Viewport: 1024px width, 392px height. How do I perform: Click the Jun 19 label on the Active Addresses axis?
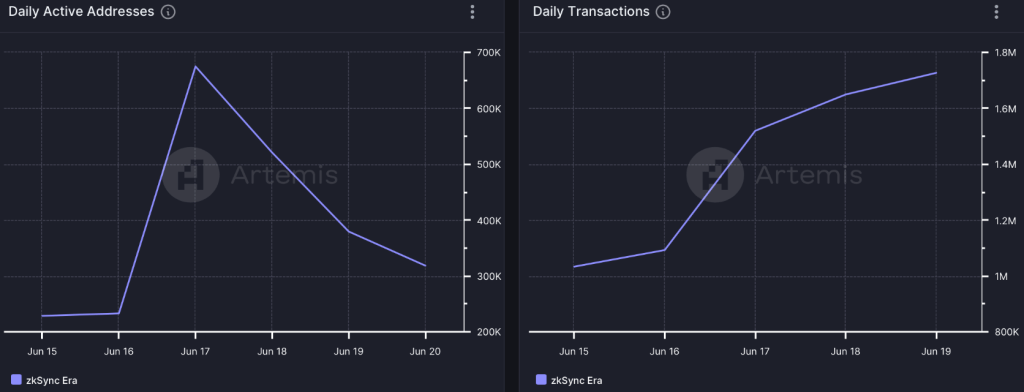coord(348,351)
